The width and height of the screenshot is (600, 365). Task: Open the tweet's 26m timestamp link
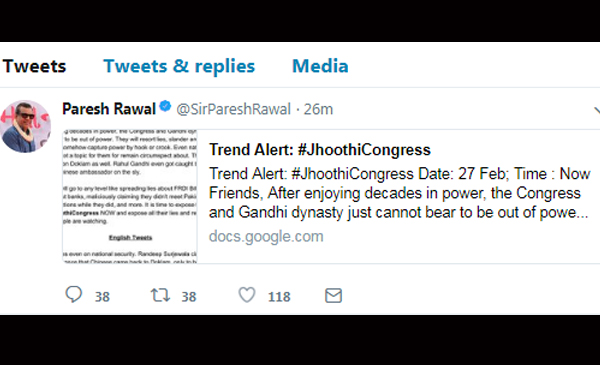click(318, 109)
